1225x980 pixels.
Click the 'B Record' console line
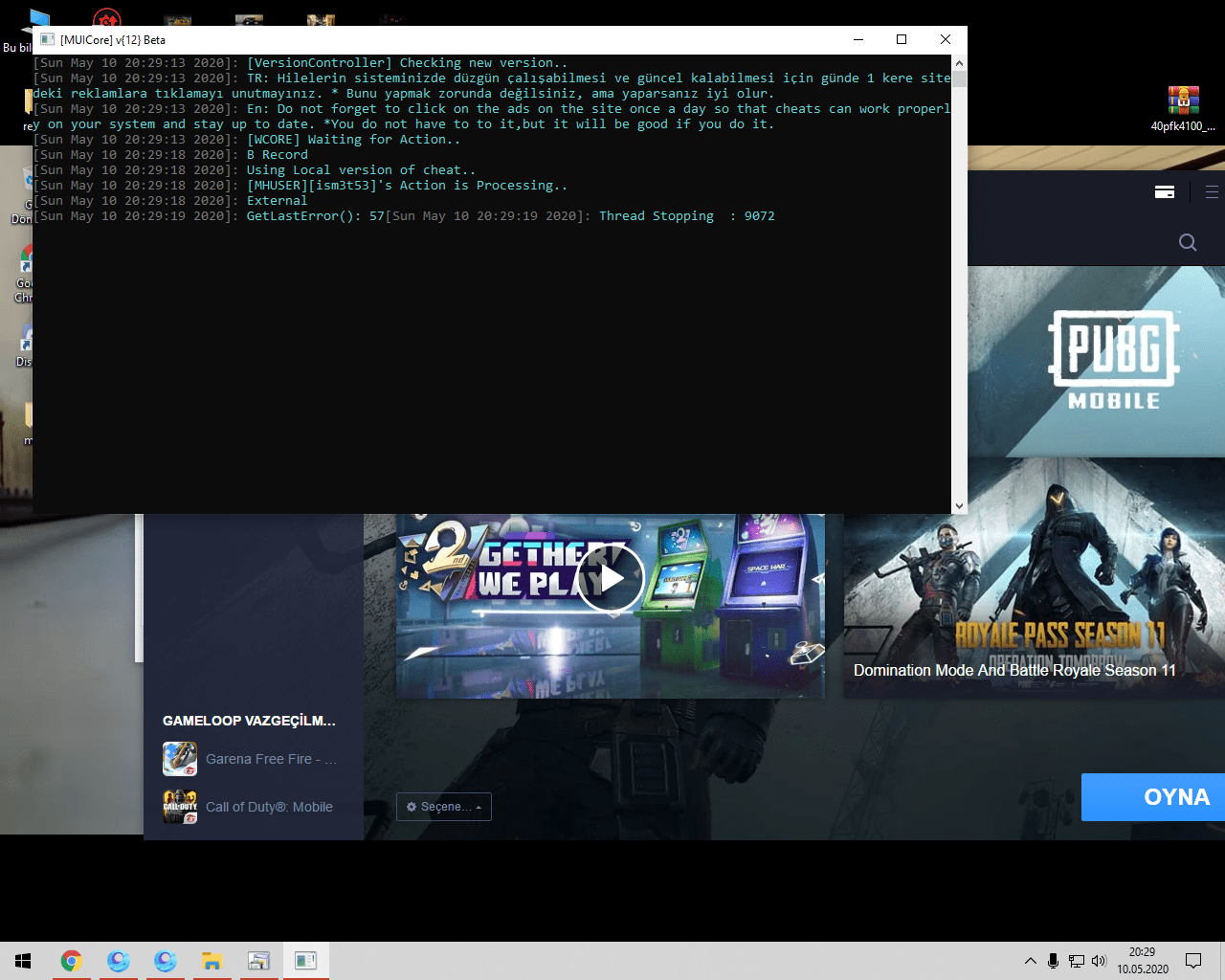coord(278,155)
